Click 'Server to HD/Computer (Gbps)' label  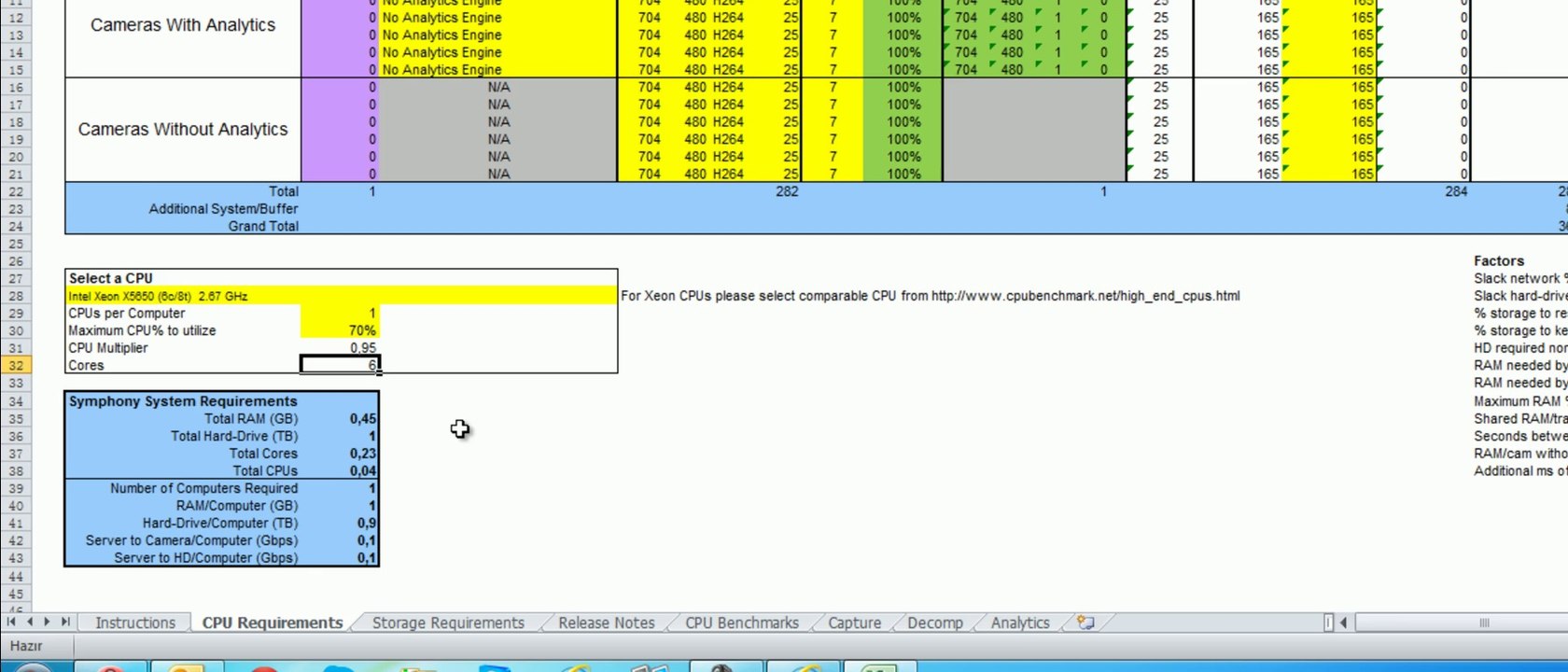tap(206, 558)
